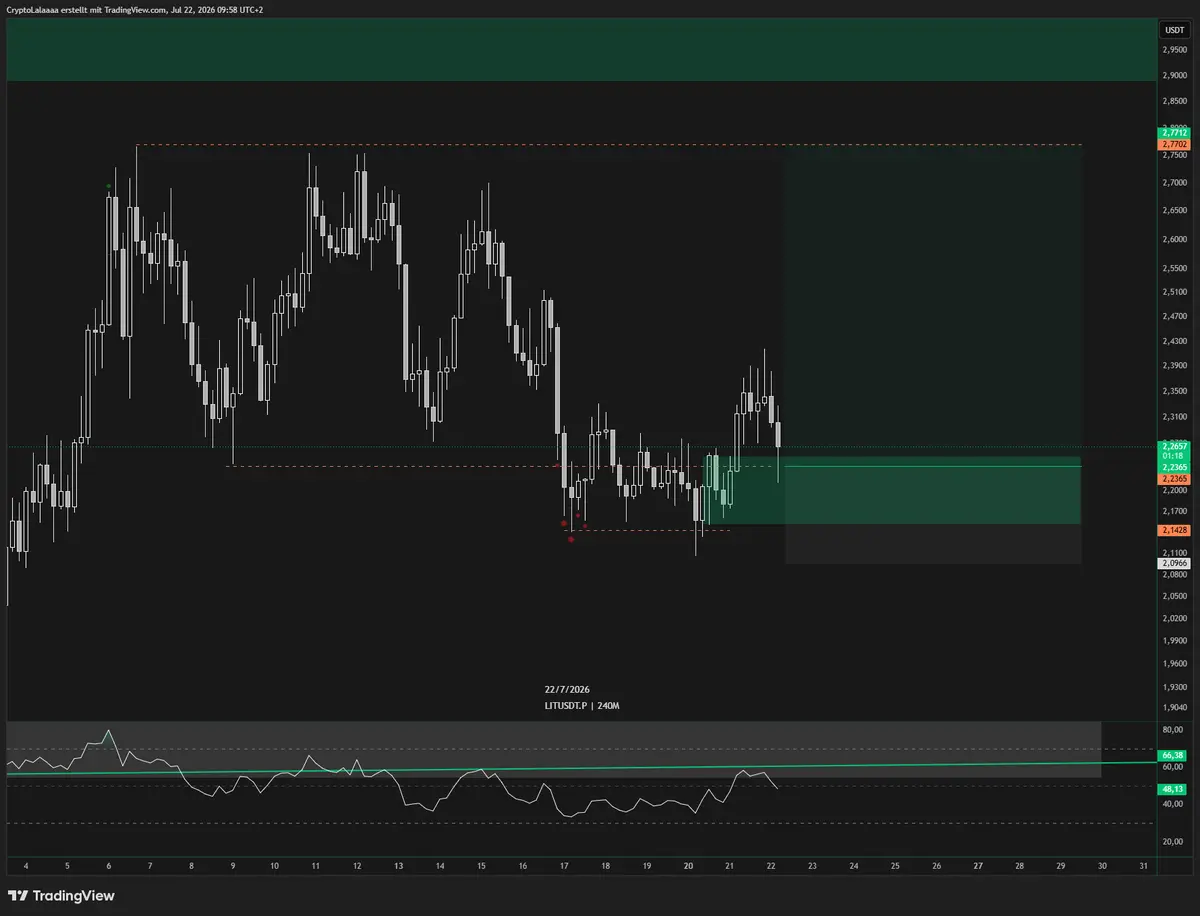The image size is (1200, 916).
Task: Click the white 2,0966 price label
Action: pyautogui.click(x=1174, y=563)
